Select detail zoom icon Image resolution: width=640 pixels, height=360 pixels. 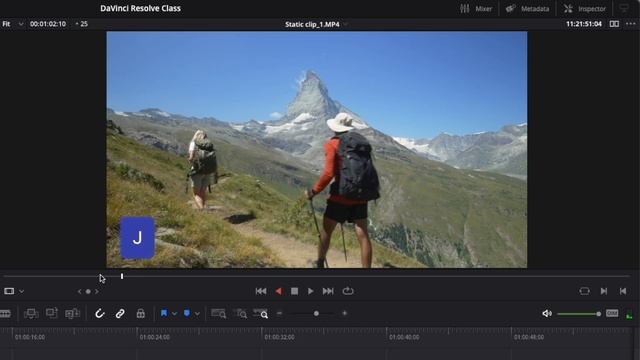tap(240, 313)
